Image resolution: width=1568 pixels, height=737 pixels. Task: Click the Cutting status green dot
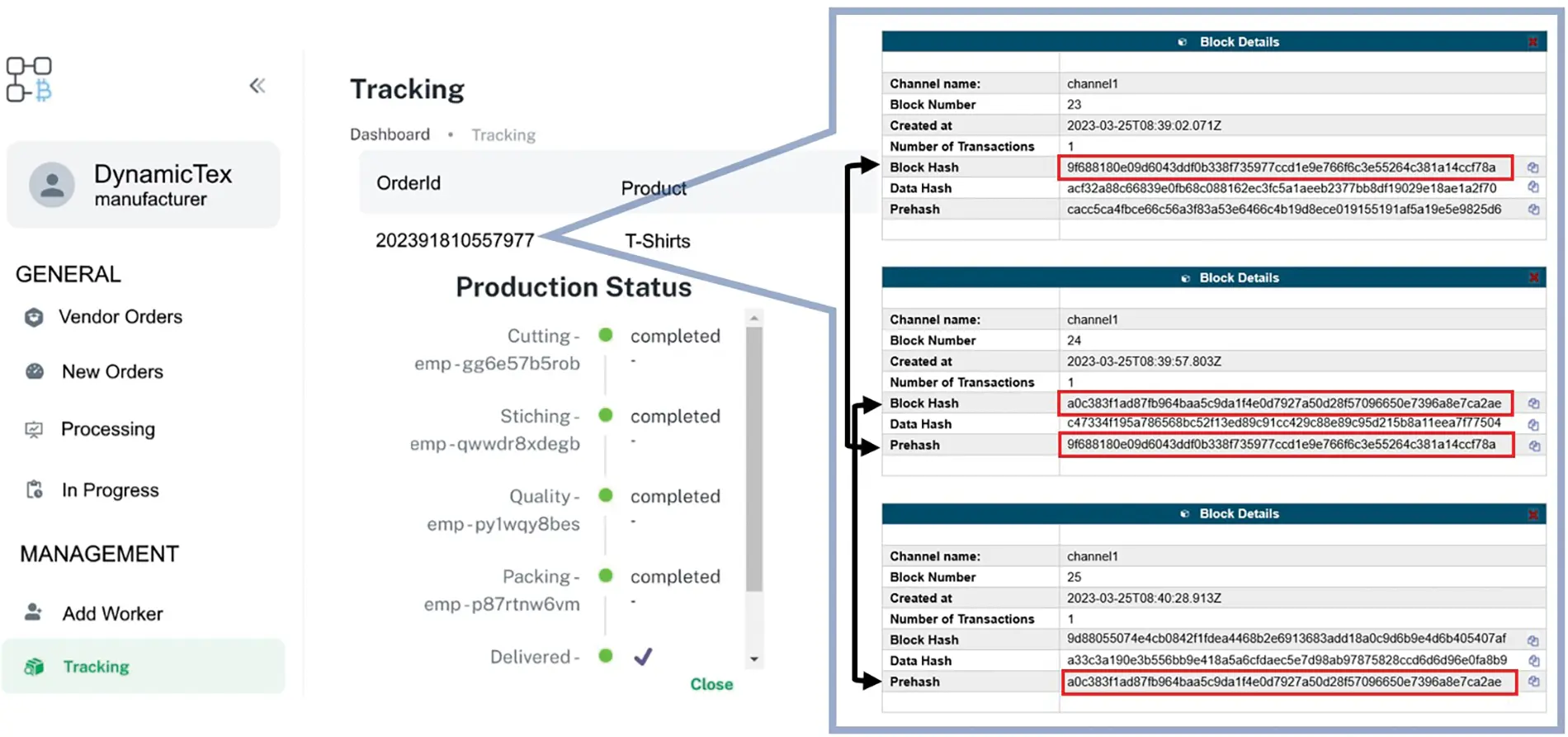606,335
